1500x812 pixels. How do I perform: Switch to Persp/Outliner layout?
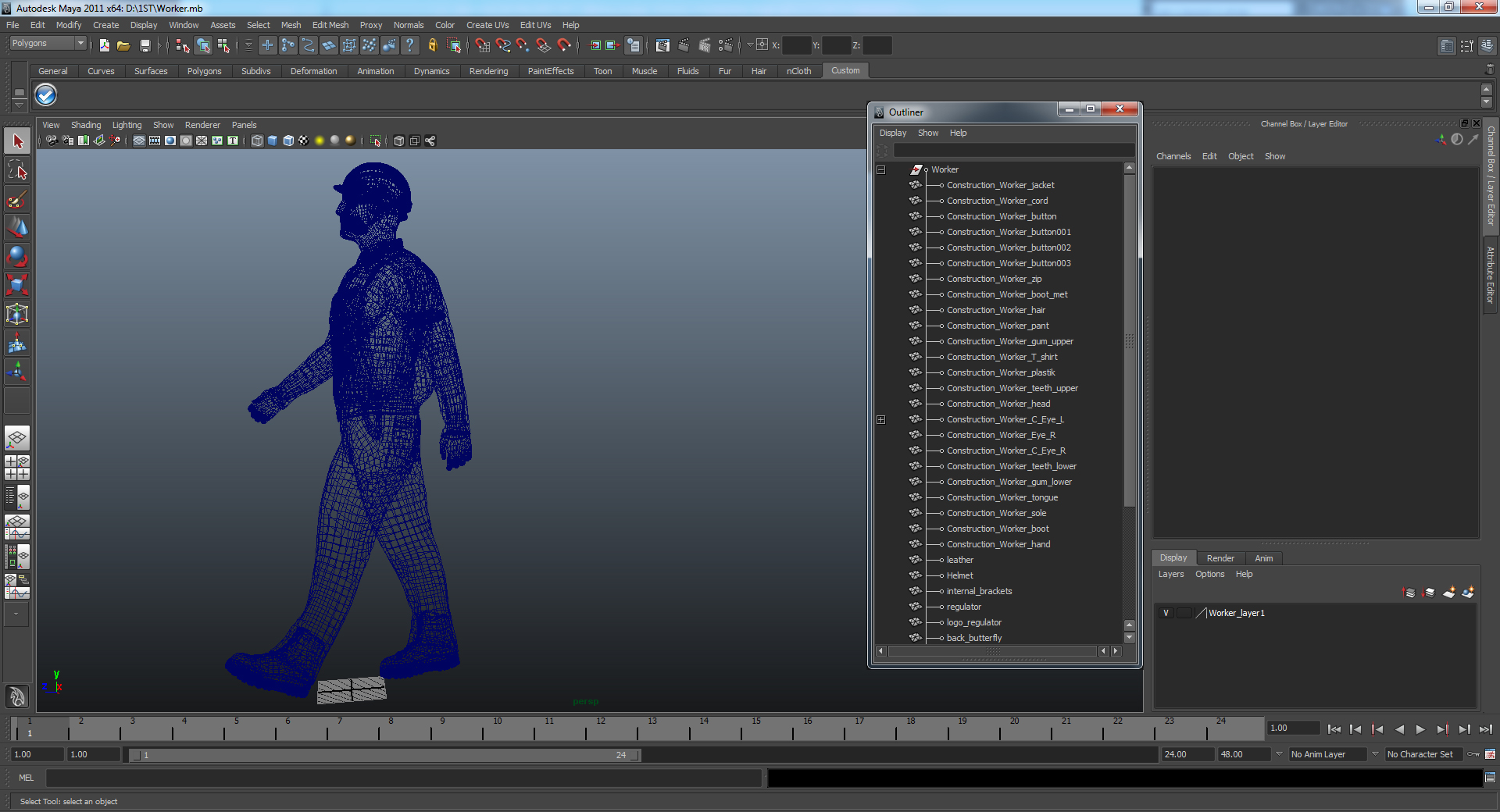tap(17, 497)
